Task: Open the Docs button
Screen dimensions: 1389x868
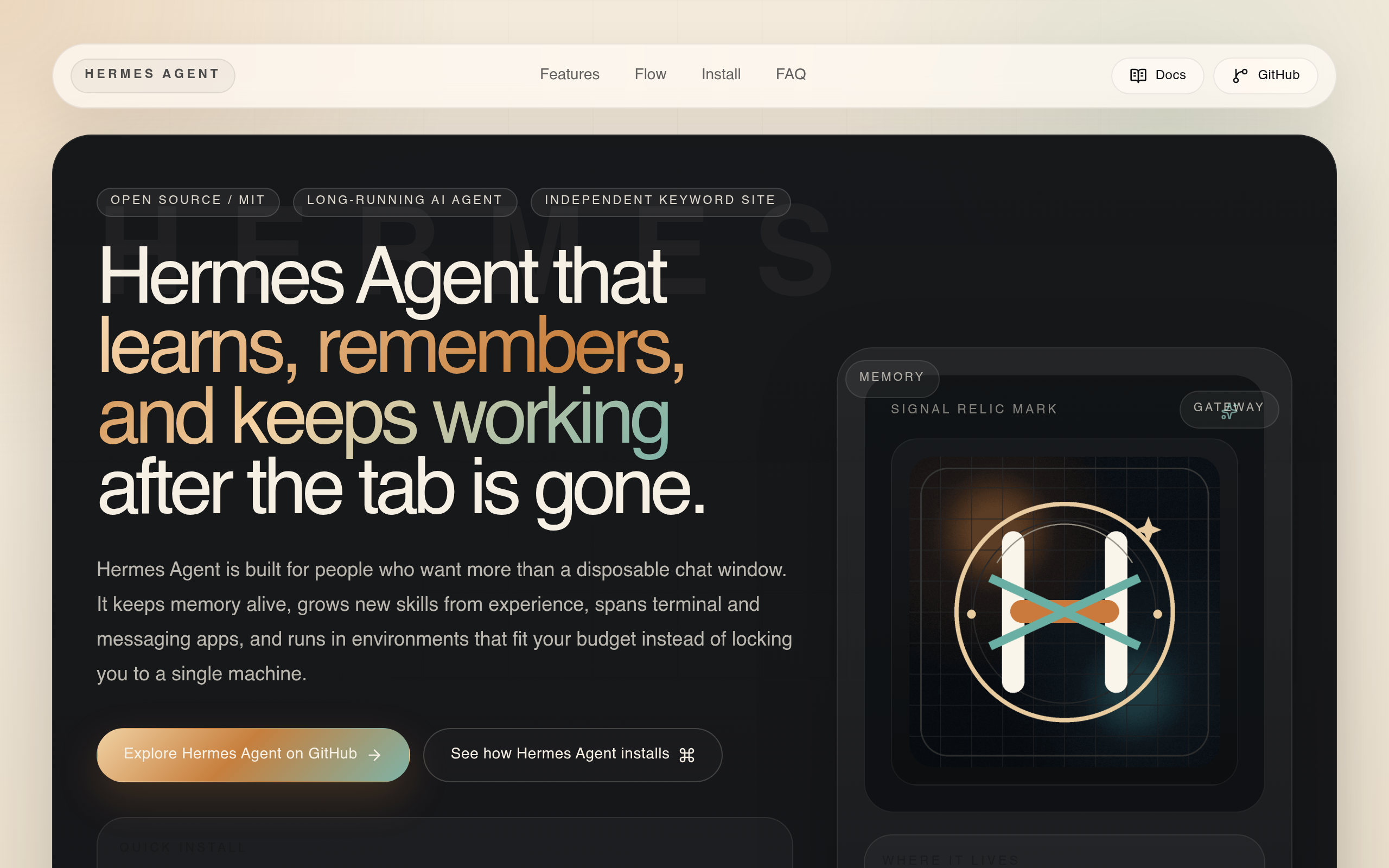Action: click(x=1158, y=75)
